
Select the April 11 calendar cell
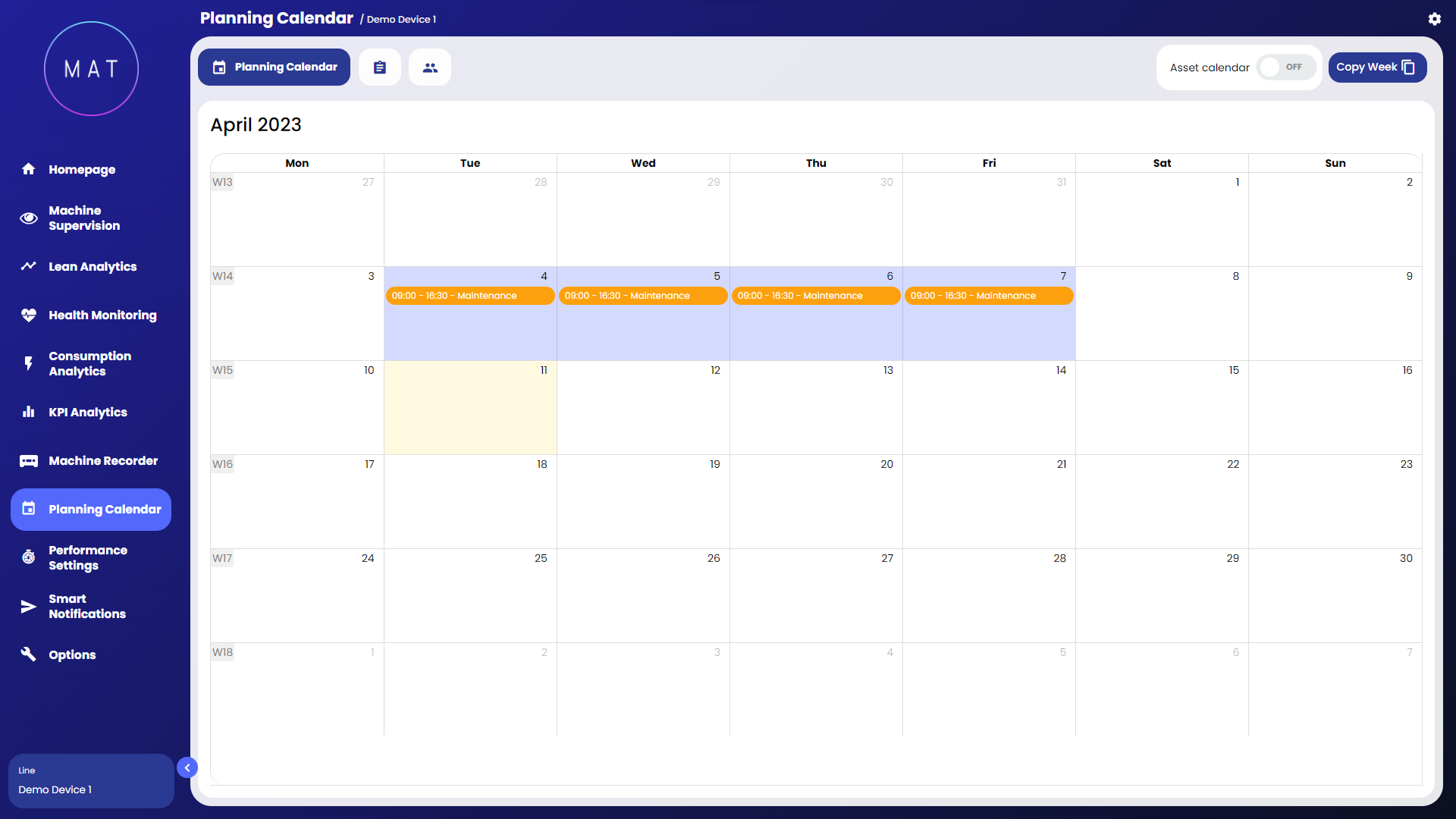coord(470,409)
